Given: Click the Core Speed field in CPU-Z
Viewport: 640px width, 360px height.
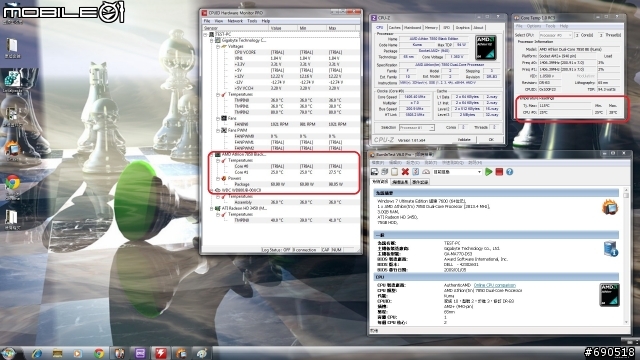Looking at the screenshot, I should click(x=414, y=97).
